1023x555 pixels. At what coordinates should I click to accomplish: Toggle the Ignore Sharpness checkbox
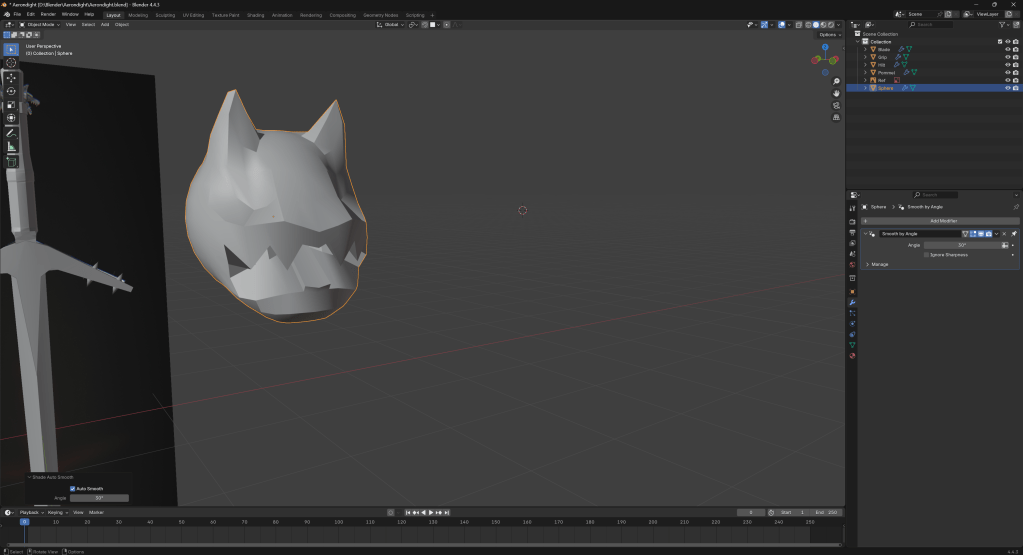point(926,255)
